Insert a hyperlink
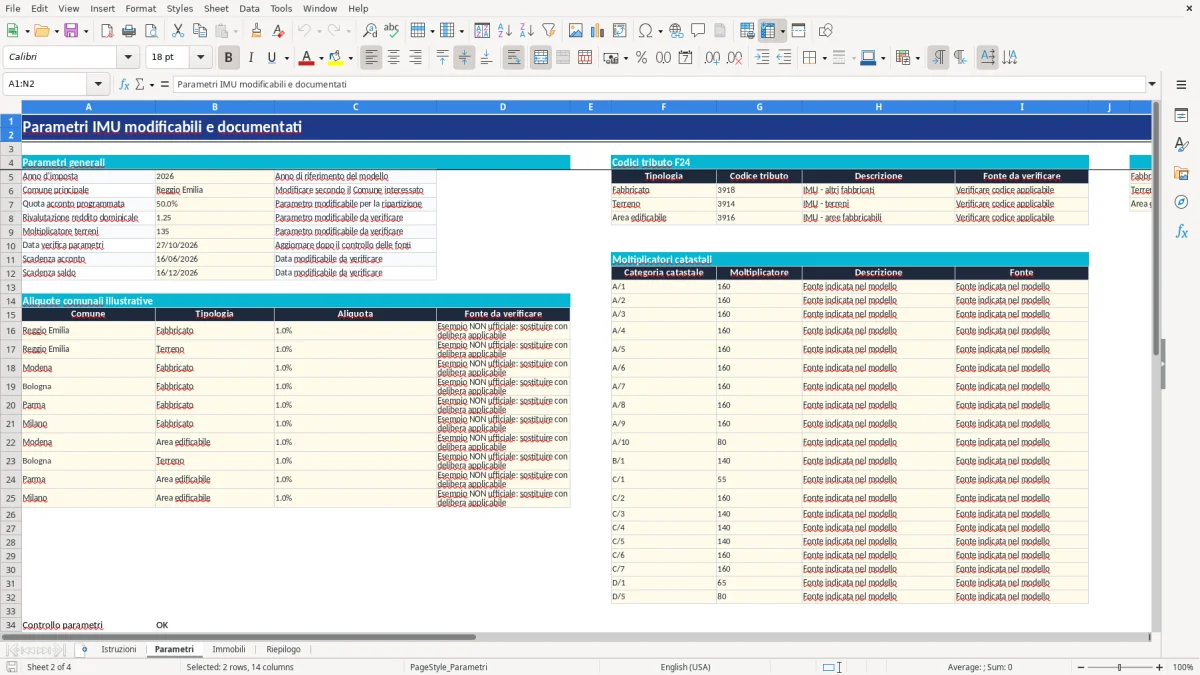The height and width of the screenshot is (675, 1200). coord(676,31)
